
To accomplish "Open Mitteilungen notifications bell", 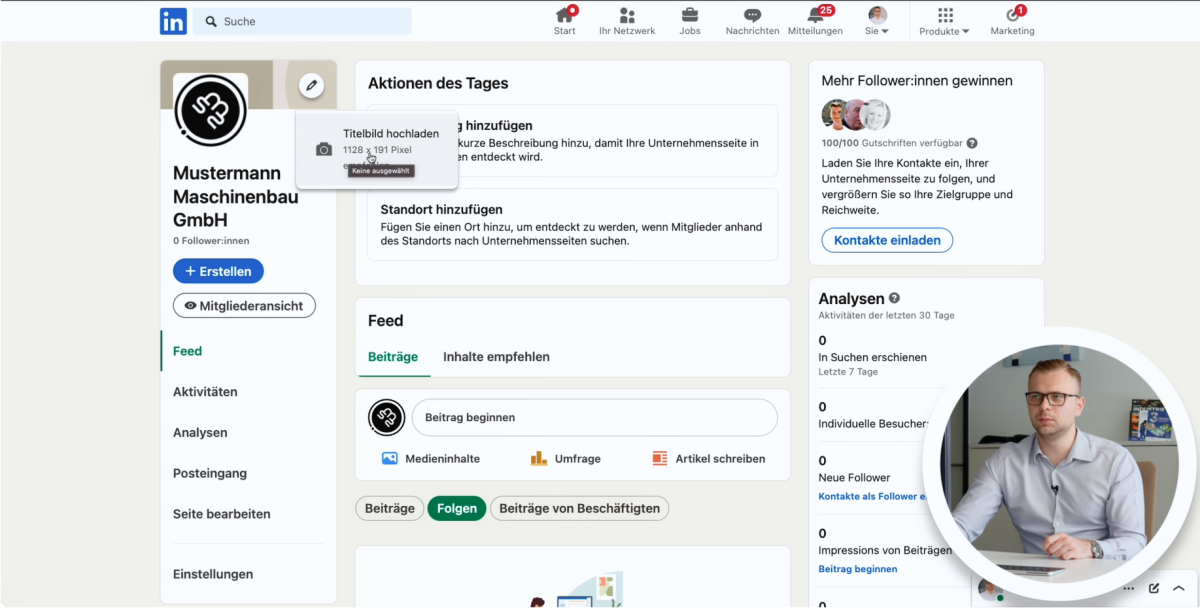I will coord(815,15).
